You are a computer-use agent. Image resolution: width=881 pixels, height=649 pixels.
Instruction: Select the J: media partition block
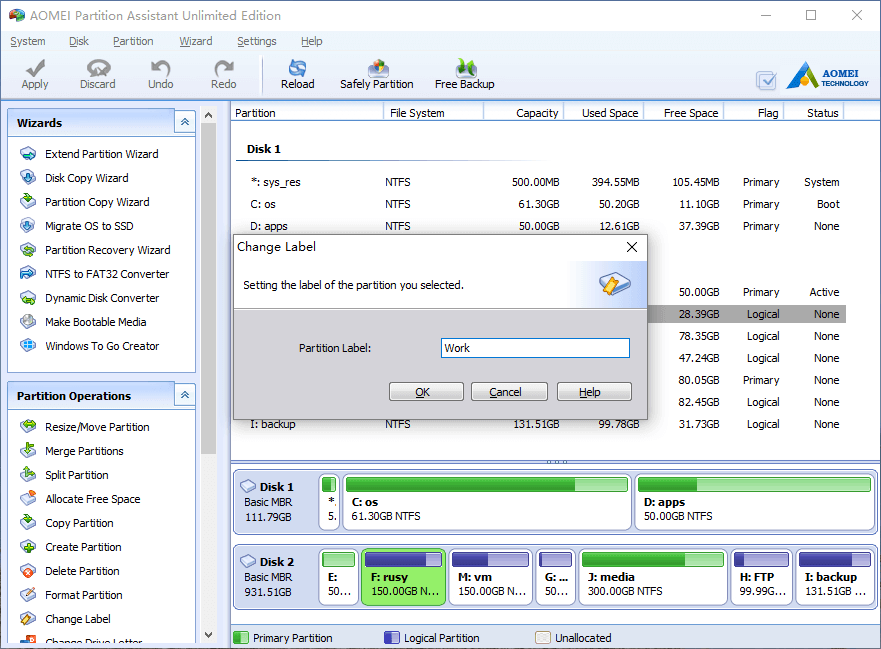click(653, 577)
